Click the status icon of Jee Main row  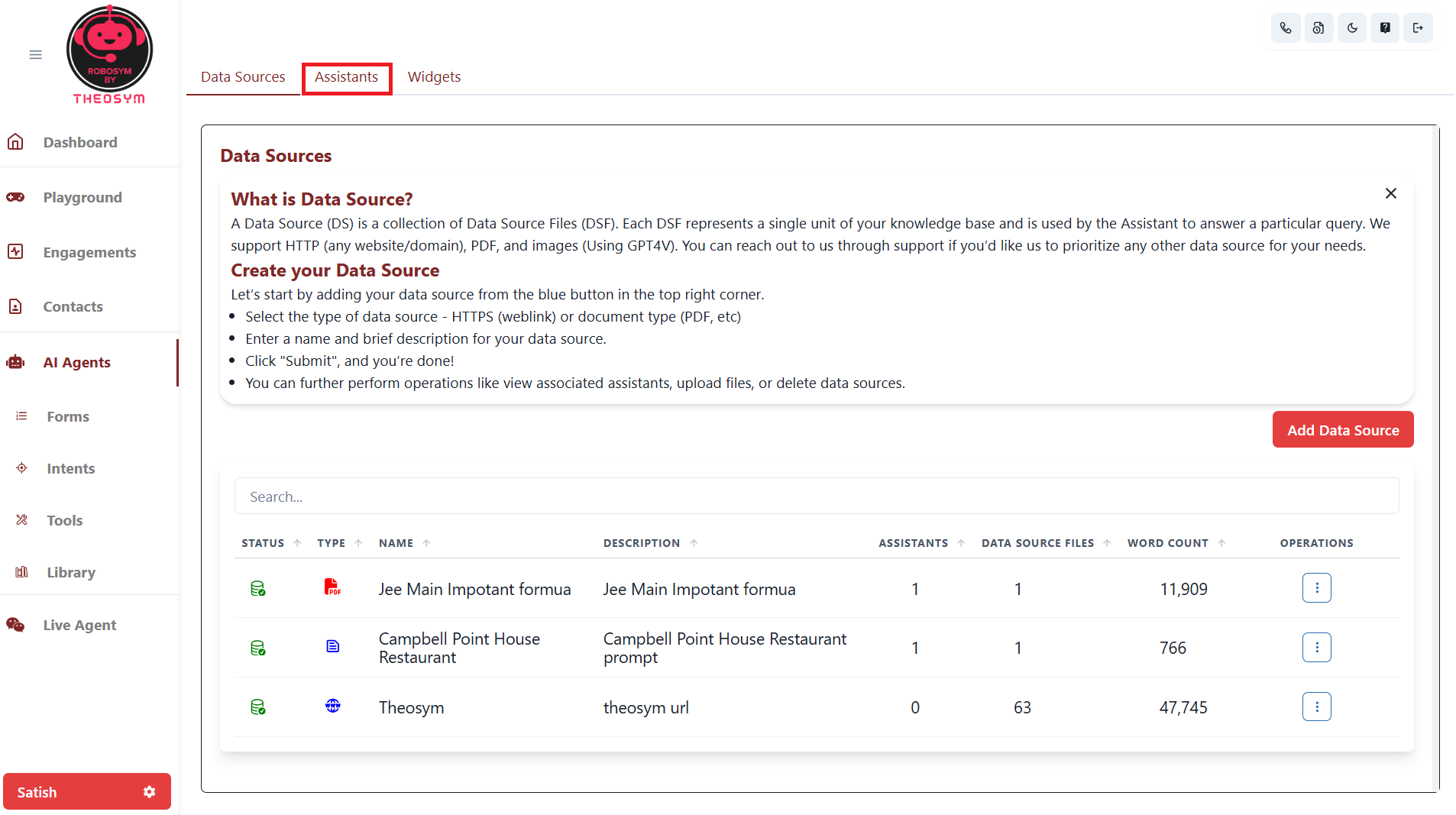(258, 589)
